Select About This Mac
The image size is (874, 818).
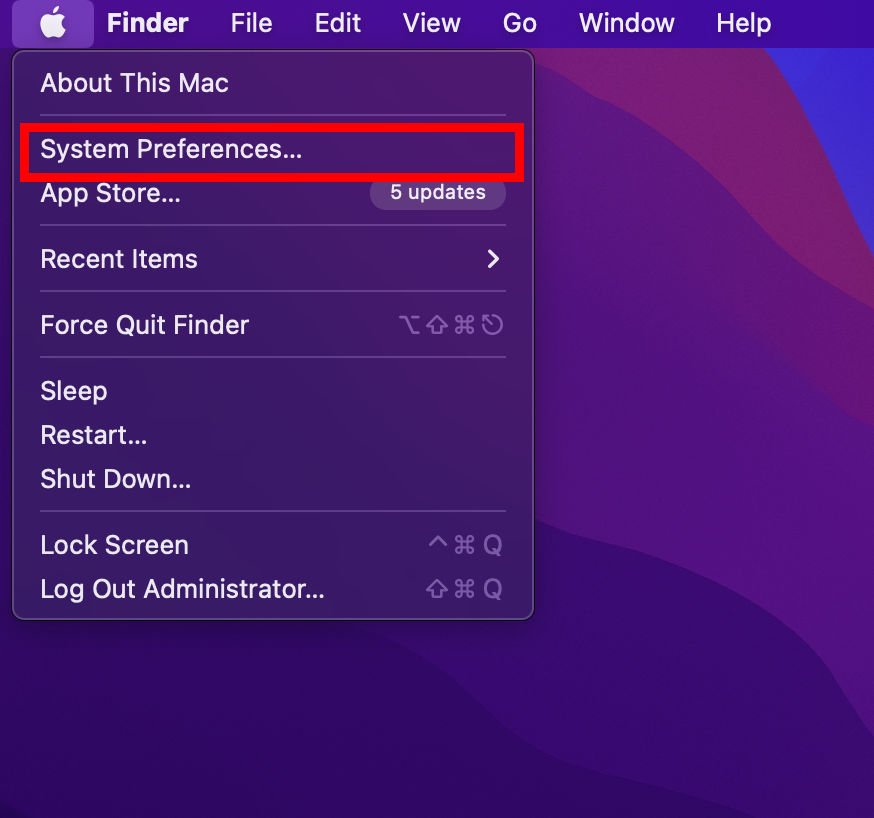tap(273, 83)
